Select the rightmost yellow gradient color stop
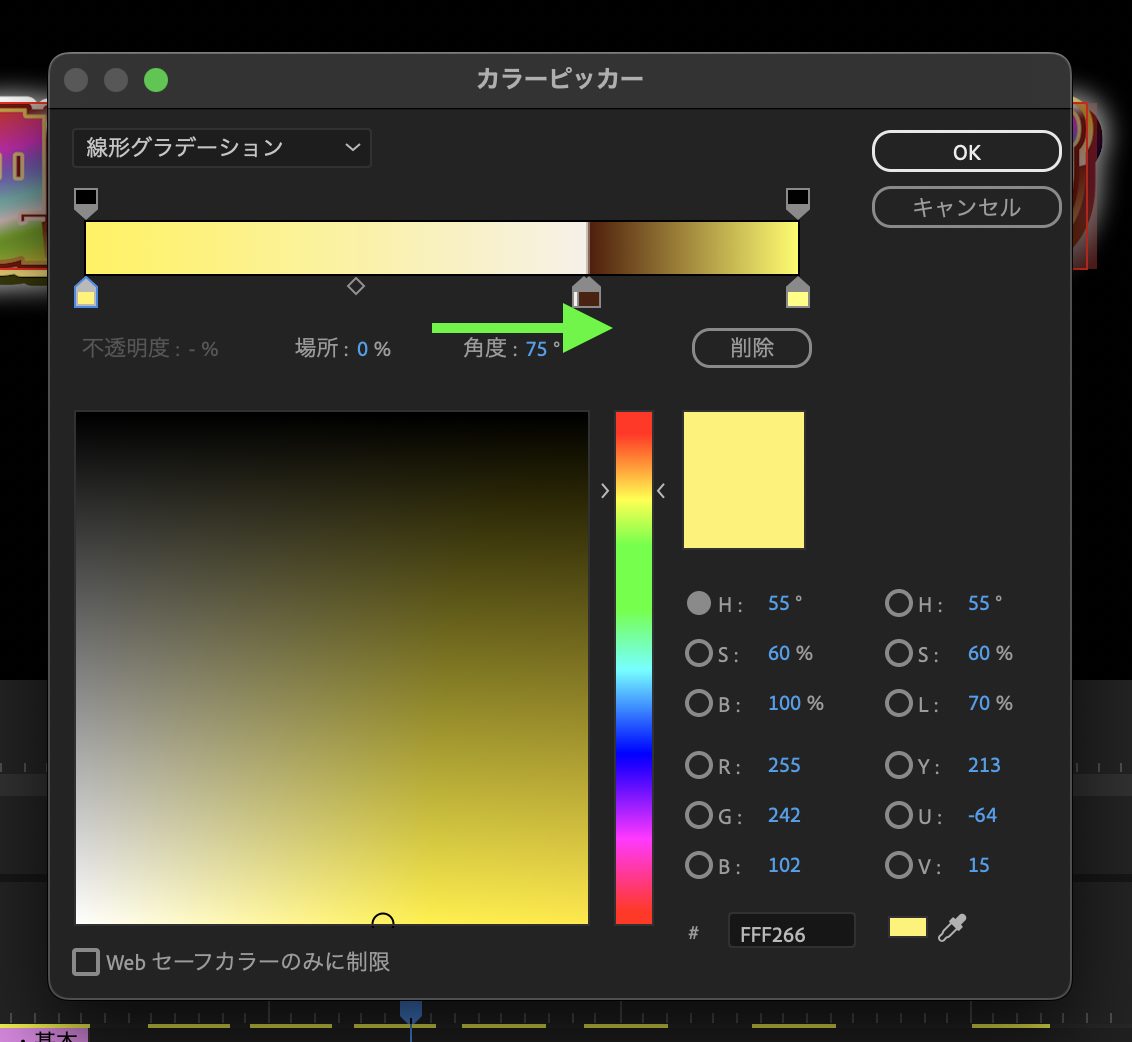 point(797,292)
